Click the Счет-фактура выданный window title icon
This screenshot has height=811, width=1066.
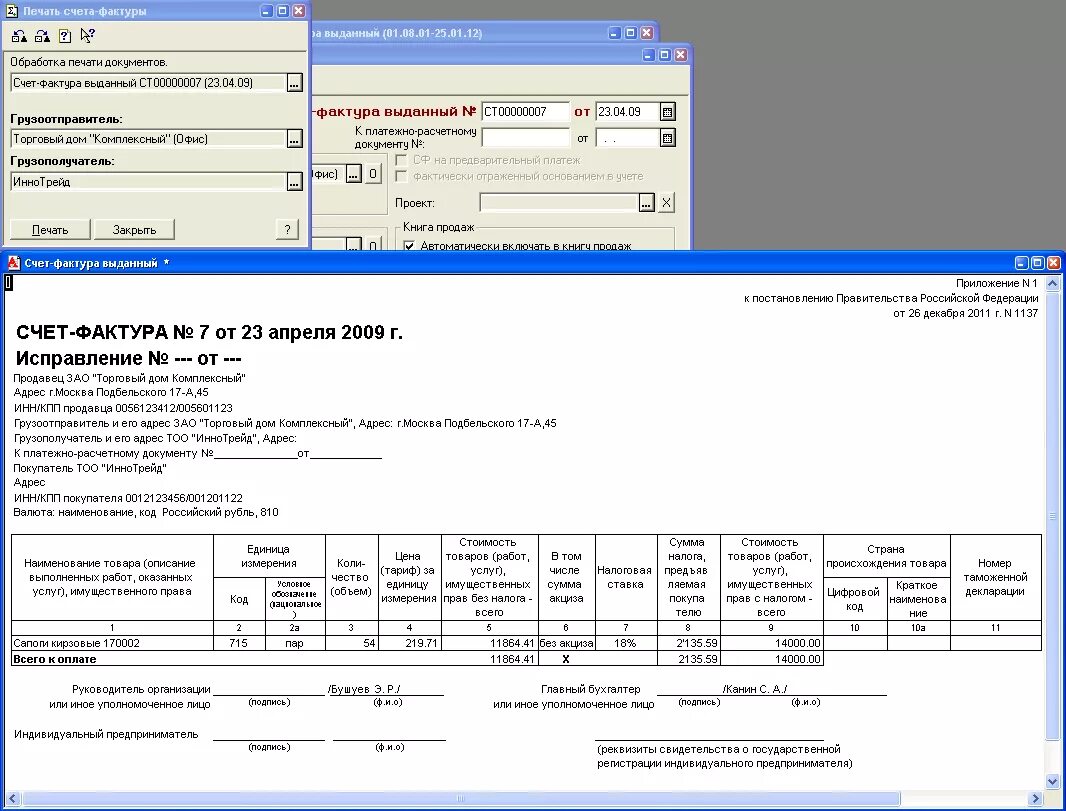[x=14, y=263]
